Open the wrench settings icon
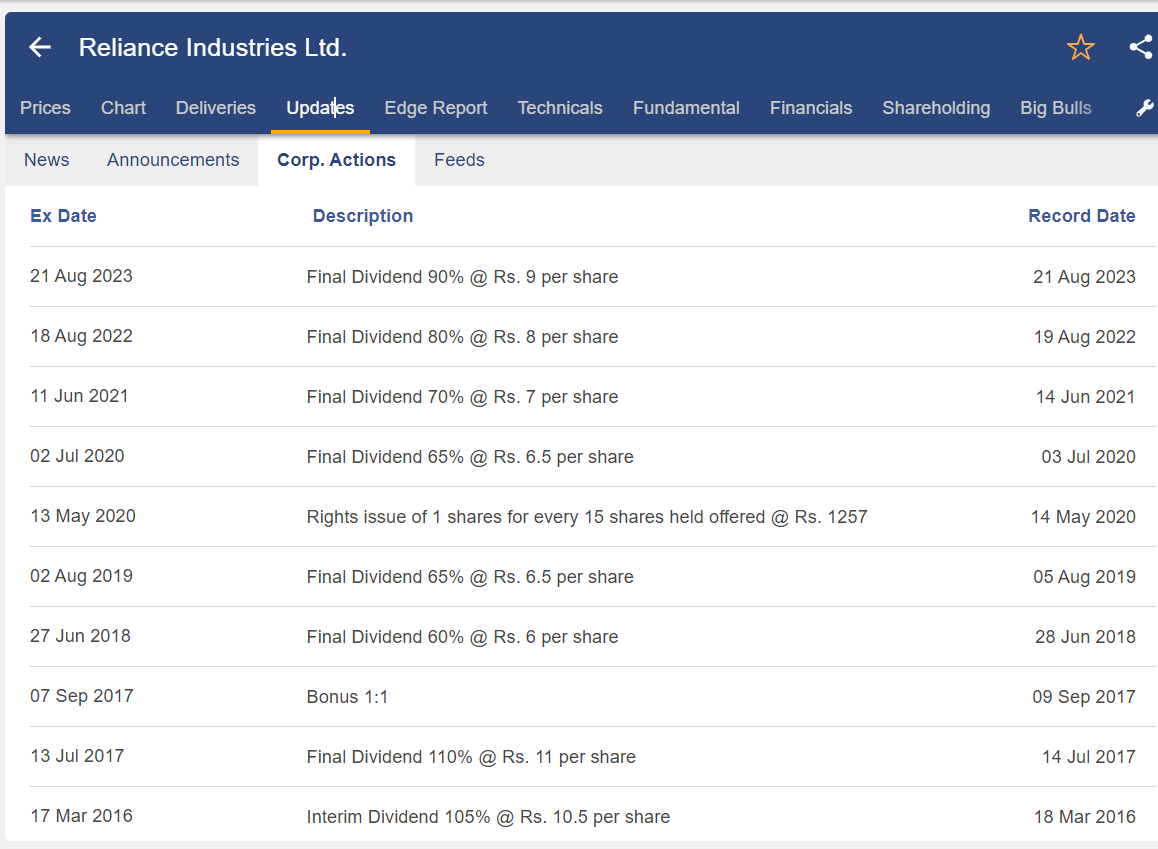 (x=1144, y=108)
